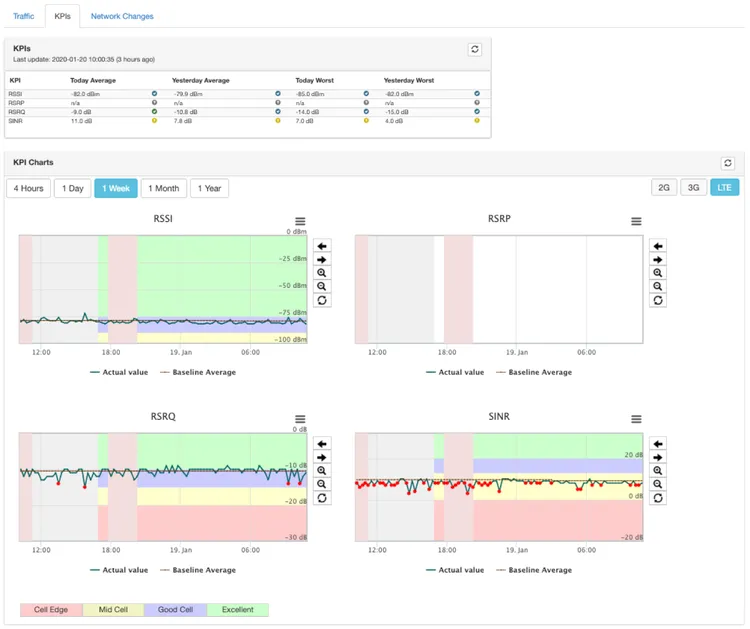Screen dimensions: 750x629
Task: Open the Network Changes tab
Action: tap(122, 16)
